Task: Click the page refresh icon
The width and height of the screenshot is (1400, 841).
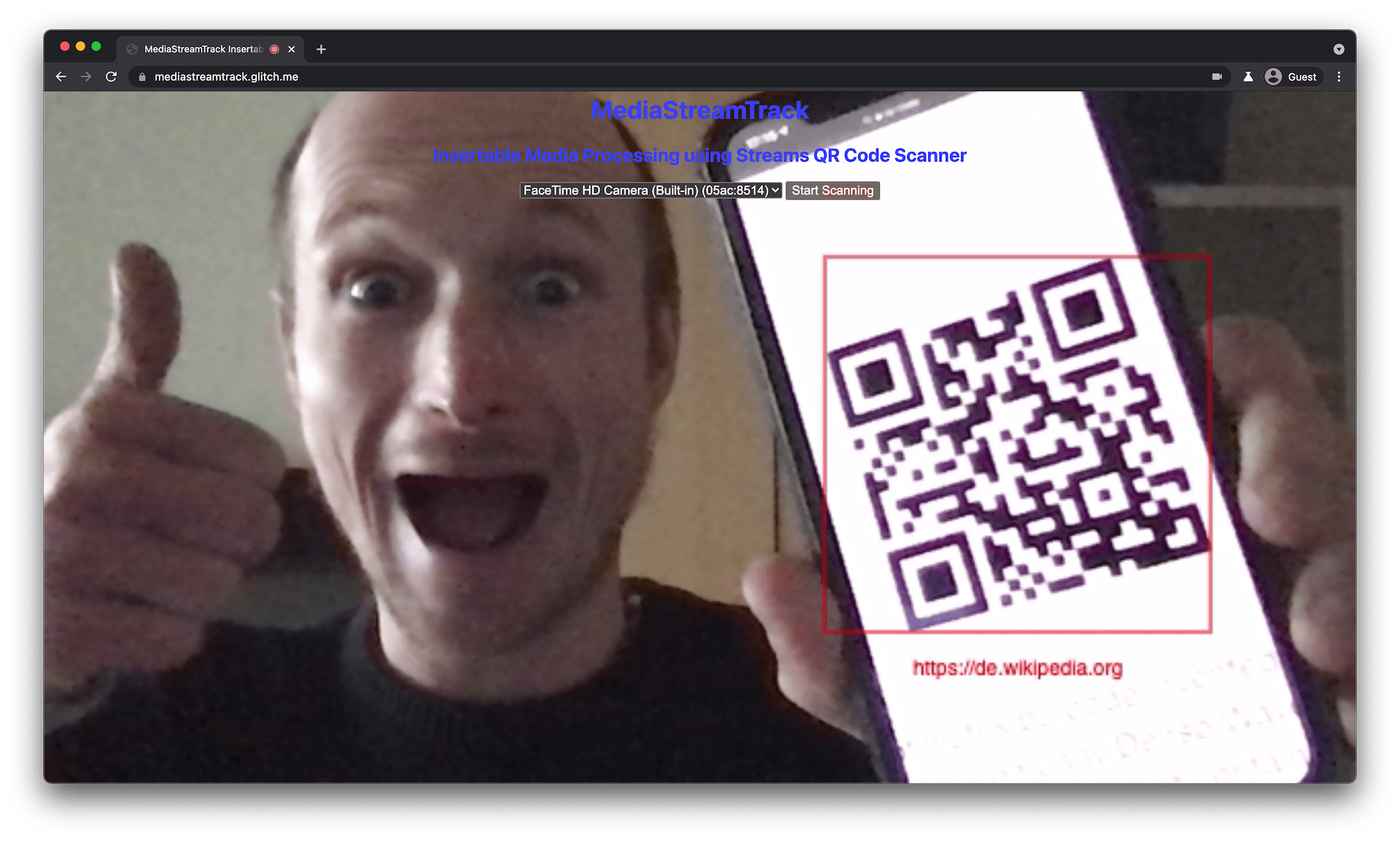Action: 113,77
